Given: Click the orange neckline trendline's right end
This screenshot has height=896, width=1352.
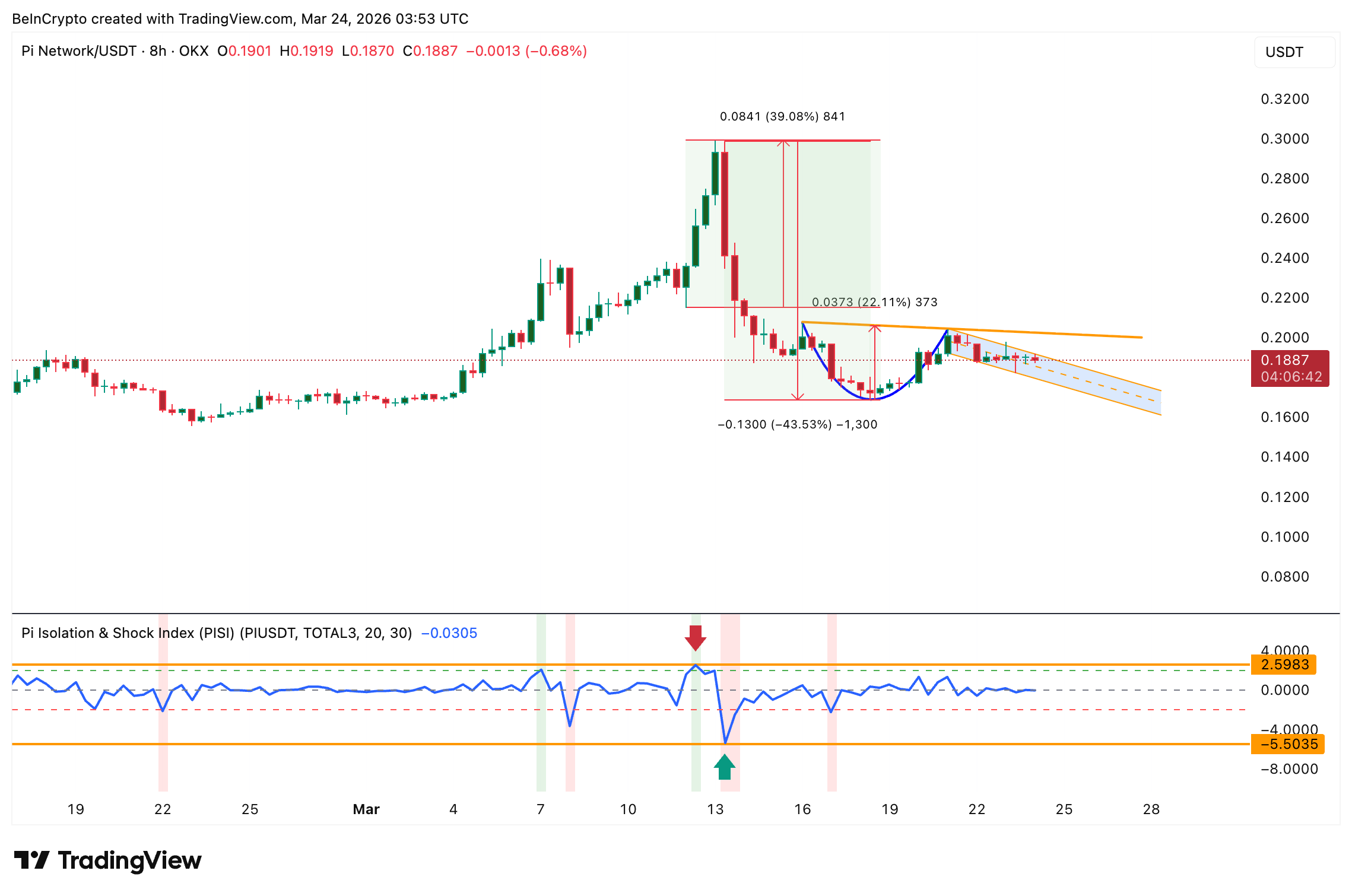Looking at the screenshot, I should click(x=1141, y=337).
